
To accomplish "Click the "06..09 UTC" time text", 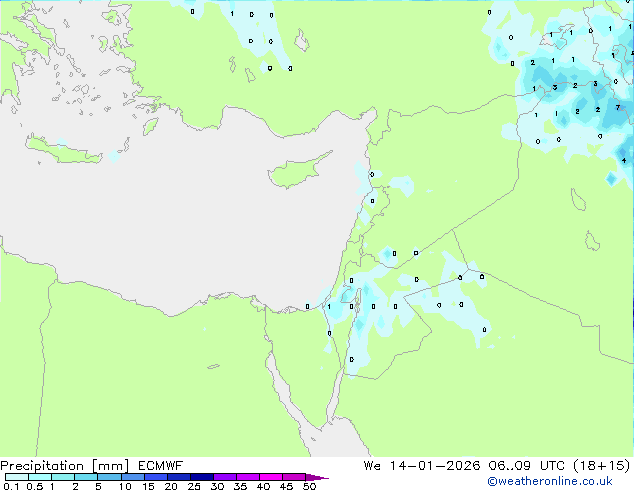I will tap(526, 466).
